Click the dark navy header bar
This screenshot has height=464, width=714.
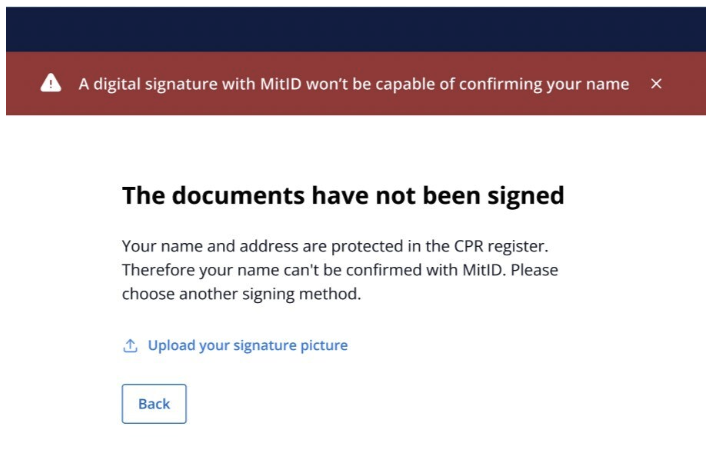coord(356,29)
